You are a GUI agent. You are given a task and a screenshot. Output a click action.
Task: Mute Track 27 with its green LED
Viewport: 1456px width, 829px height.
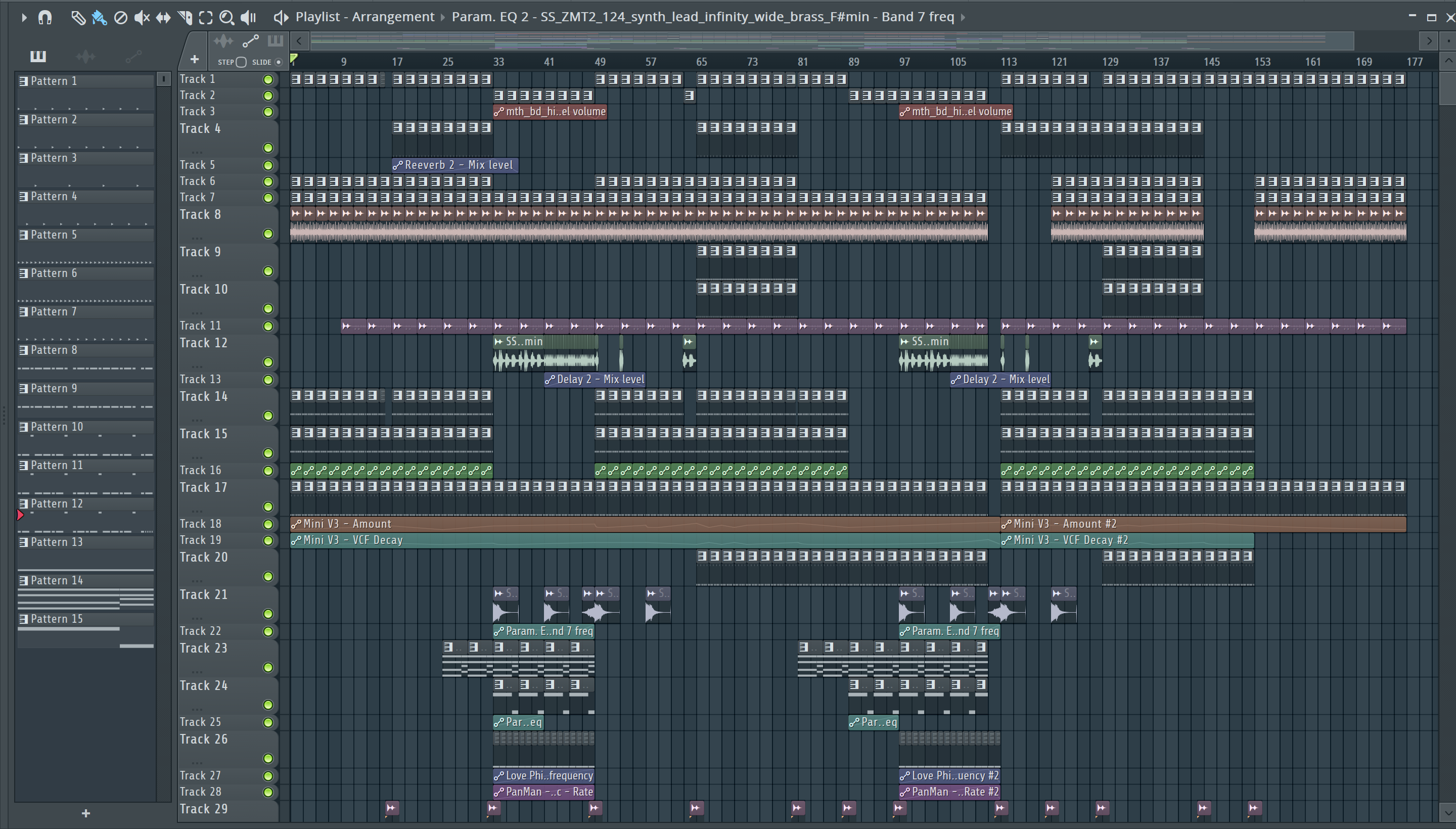tap(267, 776)
